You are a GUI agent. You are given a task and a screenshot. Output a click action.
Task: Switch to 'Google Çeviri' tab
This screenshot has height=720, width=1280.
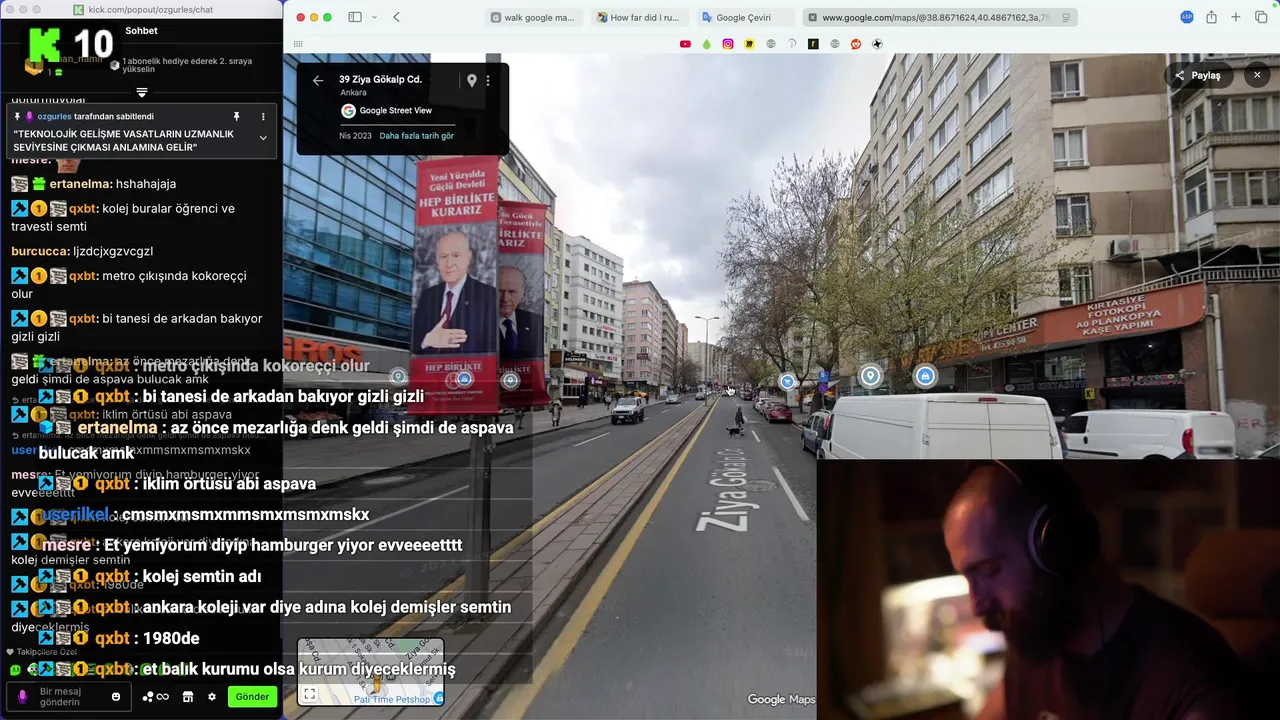(744, 17)
